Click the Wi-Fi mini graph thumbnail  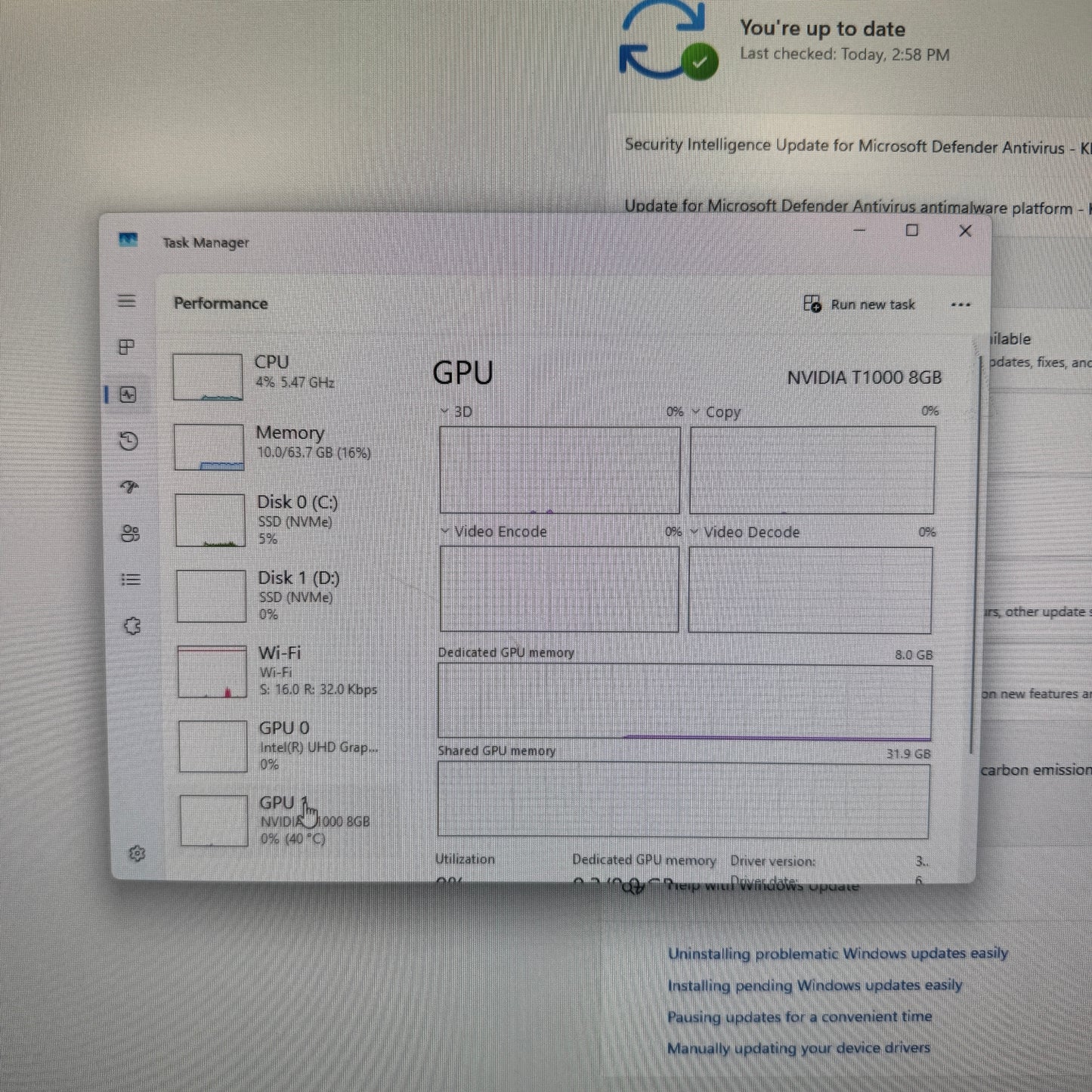[212, 672]
